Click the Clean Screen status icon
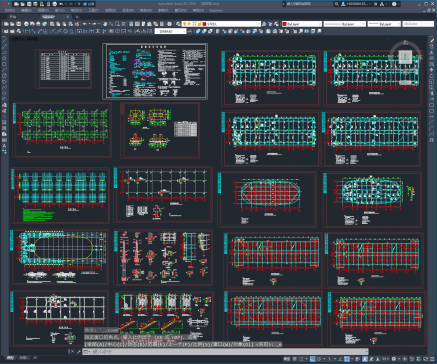The height and width of the screenshot is (364, 437). 426,359
